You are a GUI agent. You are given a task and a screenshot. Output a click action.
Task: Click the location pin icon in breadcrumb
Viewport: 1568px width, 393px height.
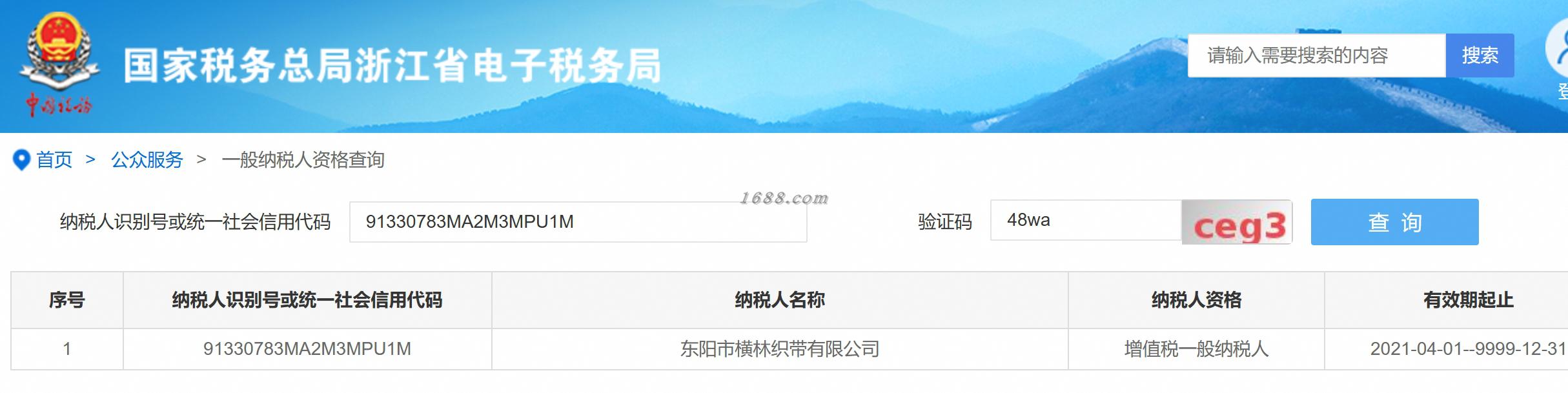[x=22, y=160]
